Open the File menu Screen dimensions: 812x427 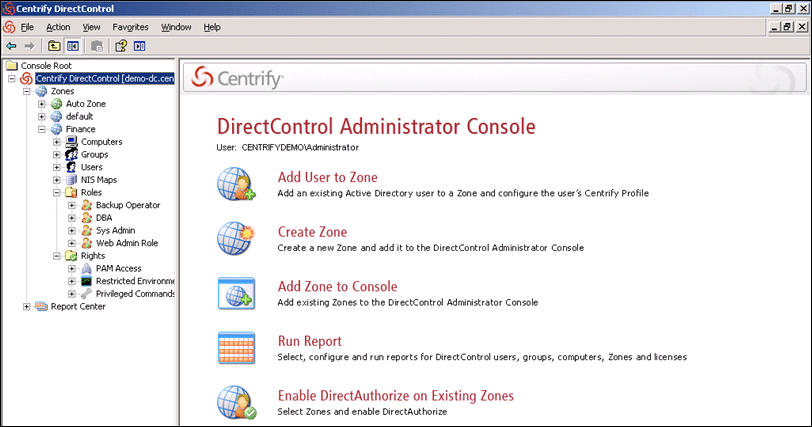pyautogui.click(x=27, y=27)
